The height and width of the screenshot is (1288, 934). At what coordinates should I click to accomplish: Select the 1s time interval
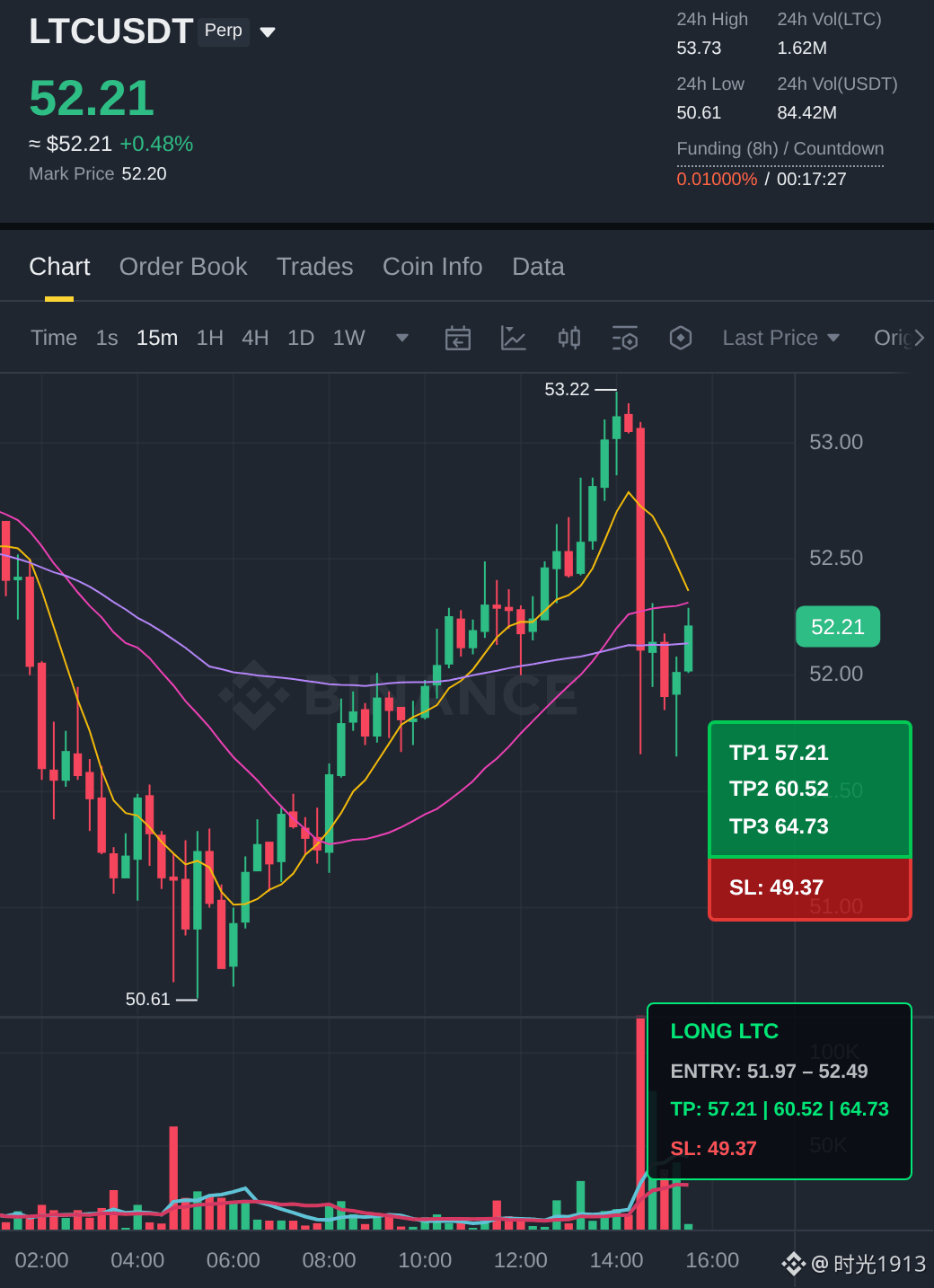click(107, 338)
